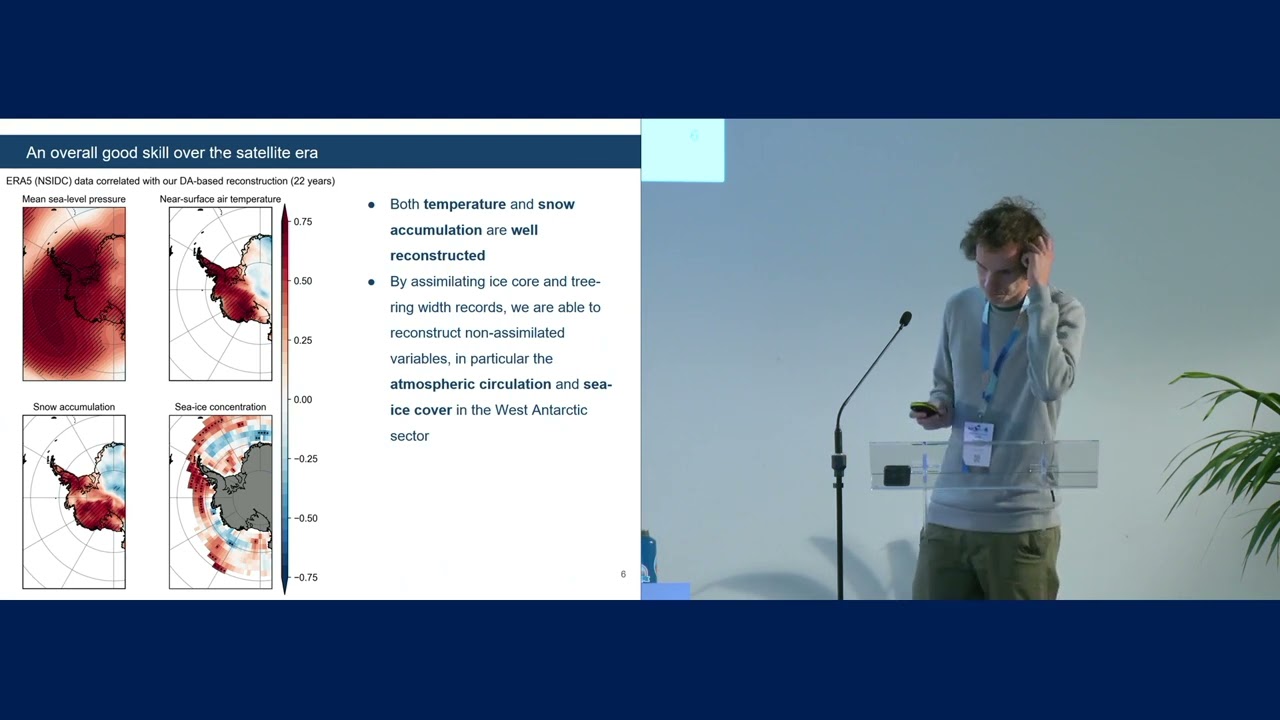Click the 'Mean sea-level pressure' label
Image resolution: width=1280 pixels, height=720 pixels.
point(74,199)
